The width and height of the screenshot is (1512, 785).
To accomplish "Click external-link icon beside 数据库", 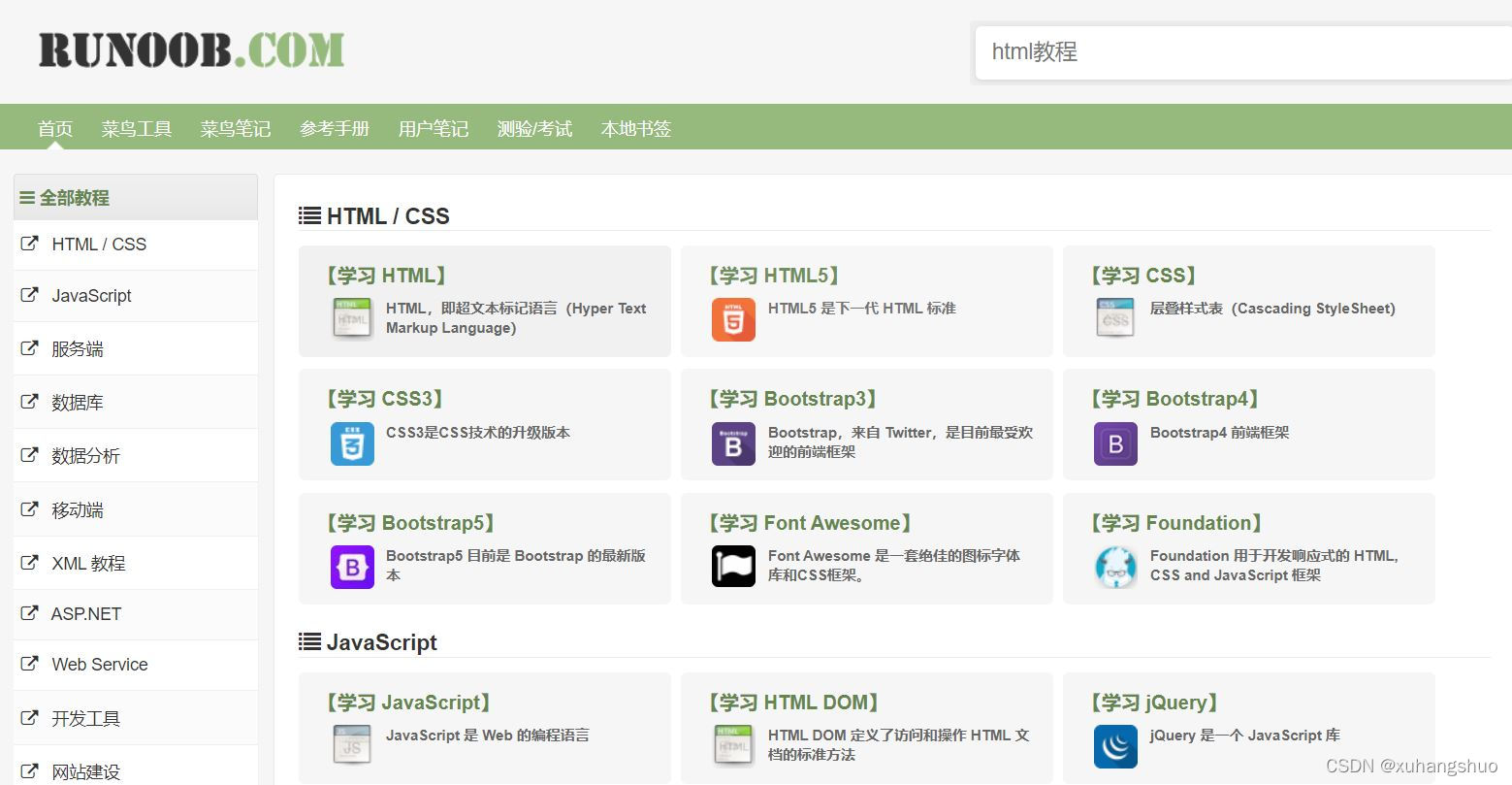I will point(30,401).
